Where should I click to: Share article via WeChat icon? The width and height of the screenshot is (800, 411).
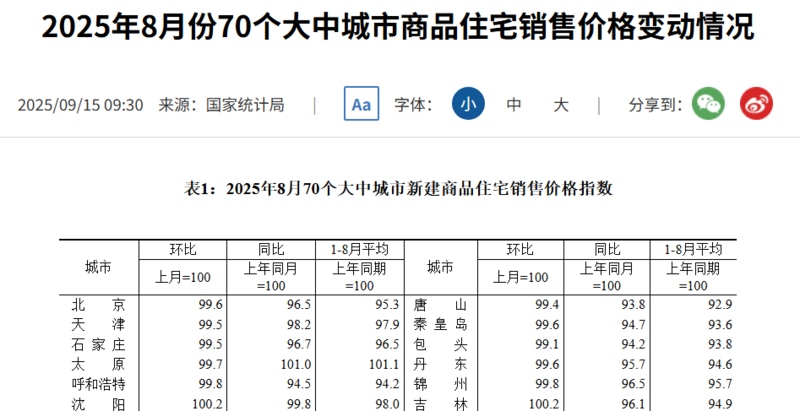[708, 104]
